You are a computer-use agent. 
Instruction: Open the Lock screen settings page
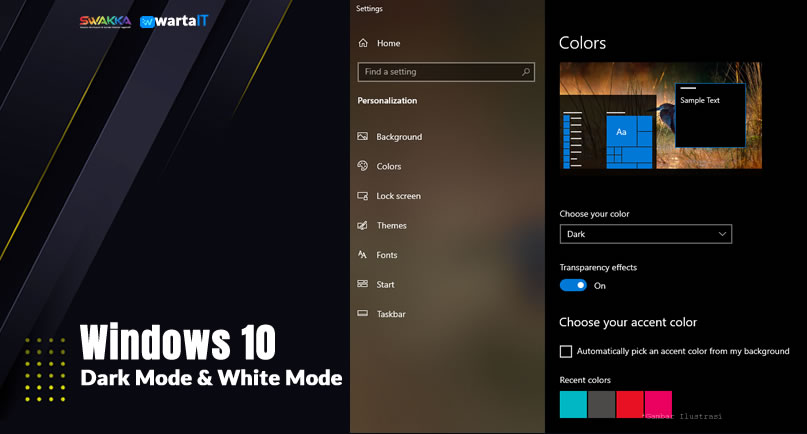point(398,196)
